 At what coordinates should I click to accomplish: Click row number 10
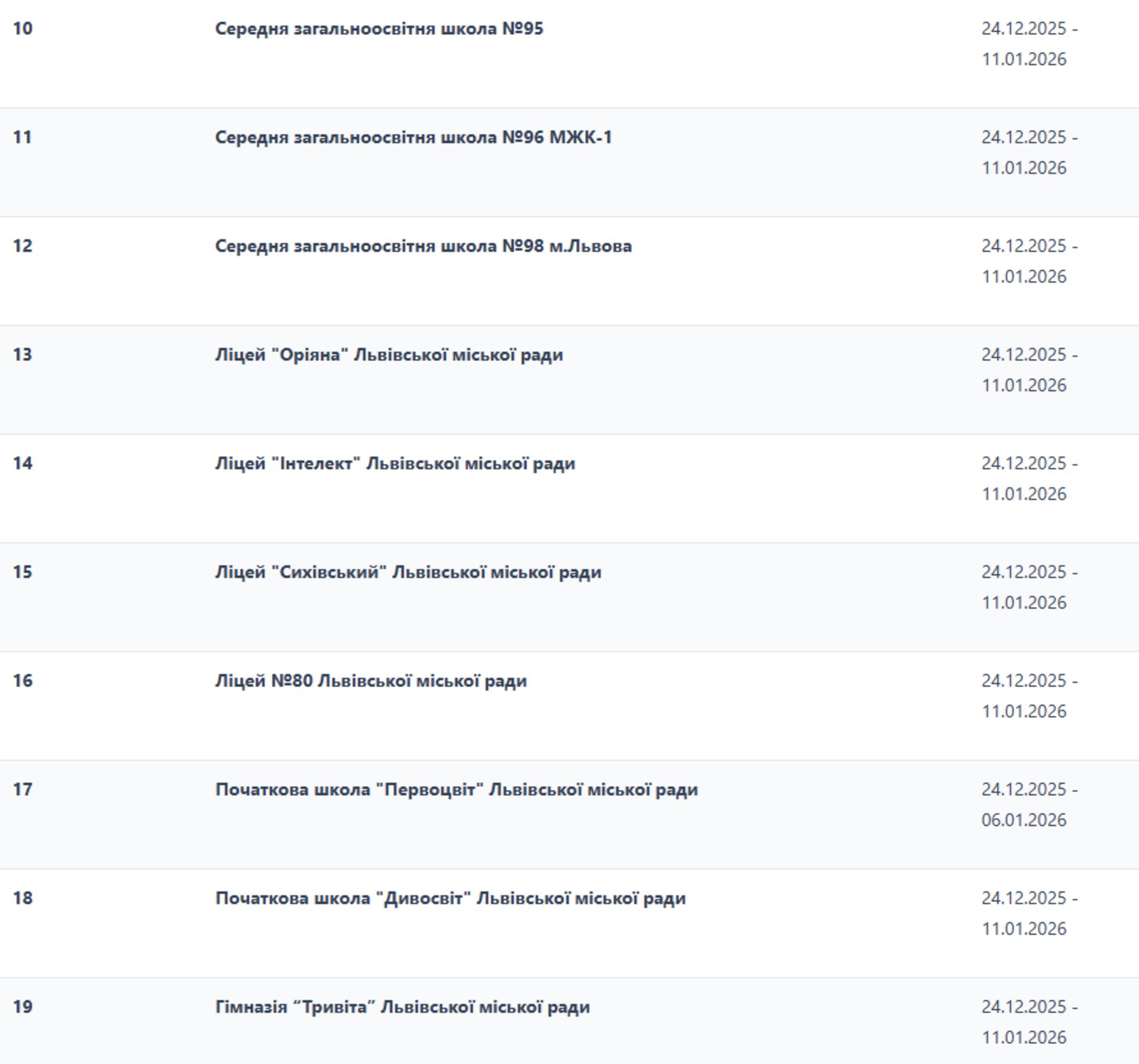(x=23, y=28)
